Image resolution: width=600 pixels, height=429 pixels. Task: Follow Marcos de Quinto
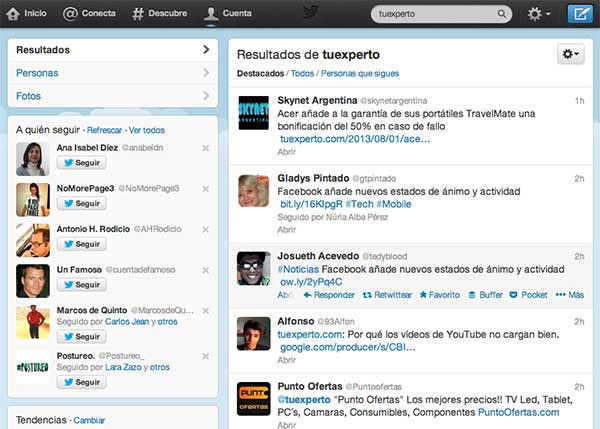click(82, 337)
